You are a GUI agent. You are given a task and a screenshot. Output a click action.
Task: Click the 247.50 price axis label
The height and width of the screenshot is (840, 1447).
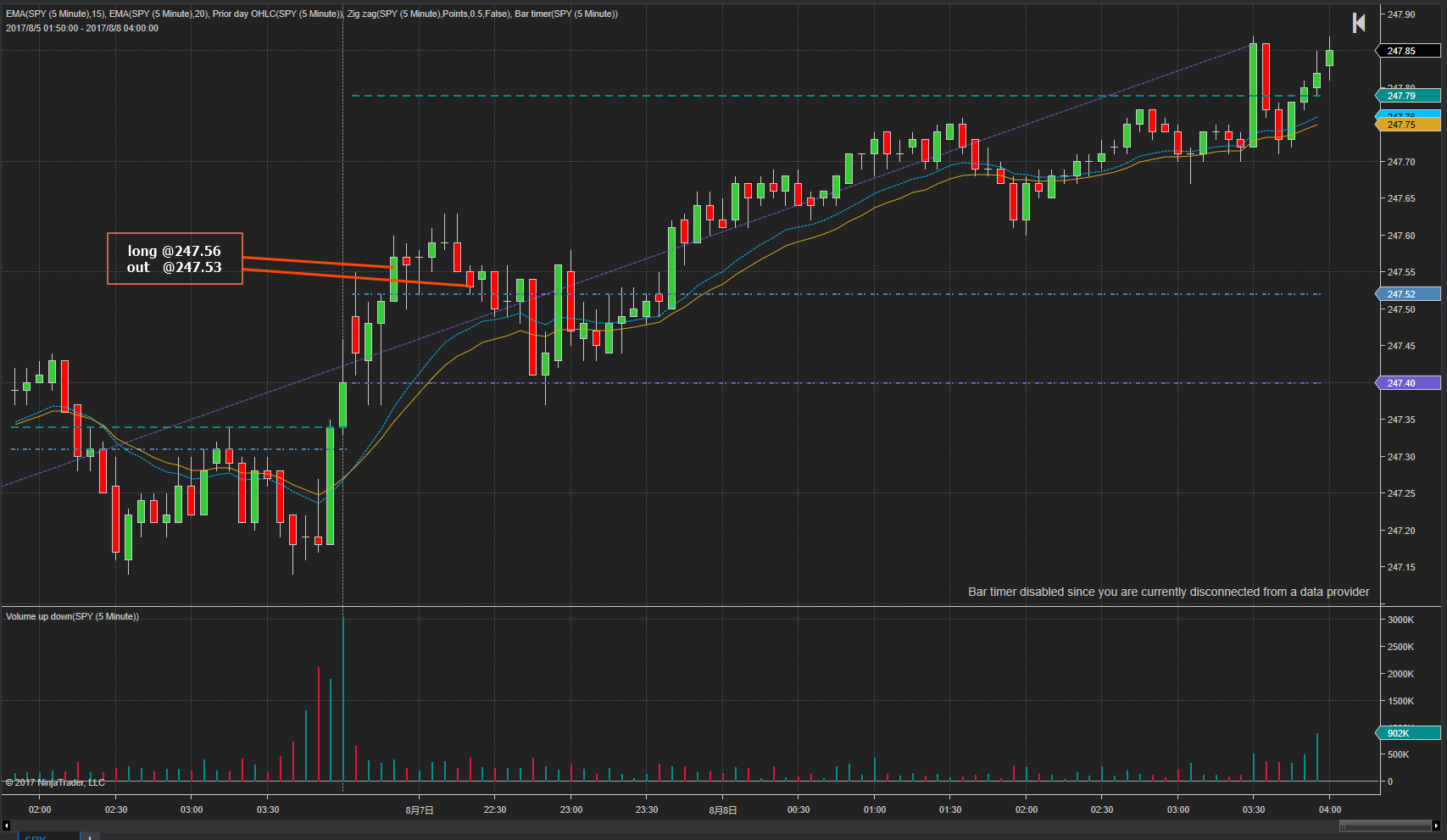tap(1401, 309)
